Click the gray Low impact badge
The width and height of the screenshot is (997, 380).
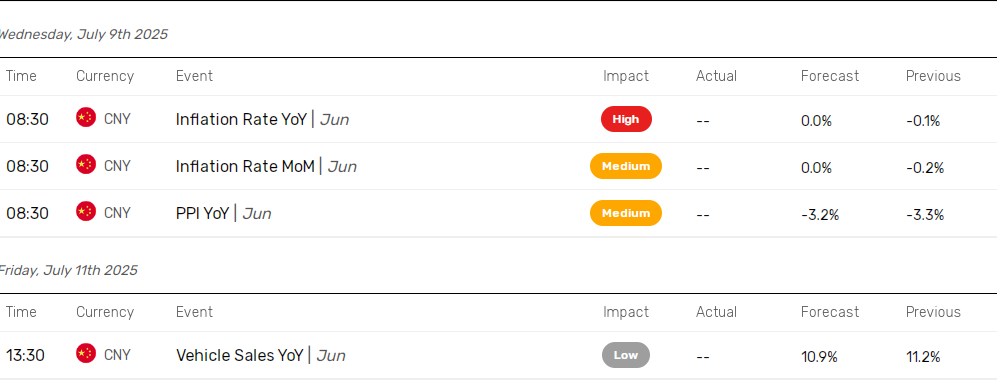tap(626, 355)
